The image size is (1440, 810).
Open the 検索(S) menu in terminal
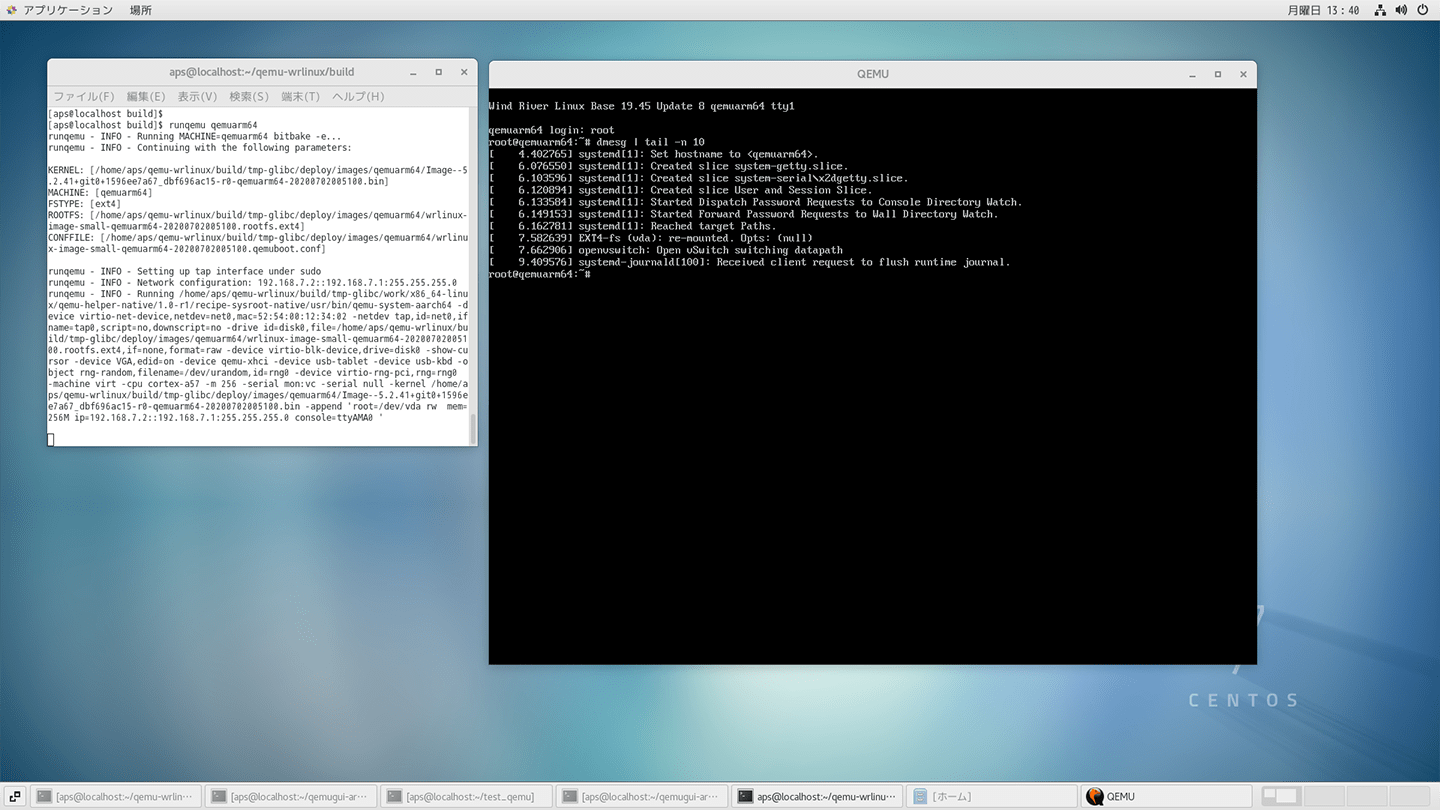tap(249, 97)
